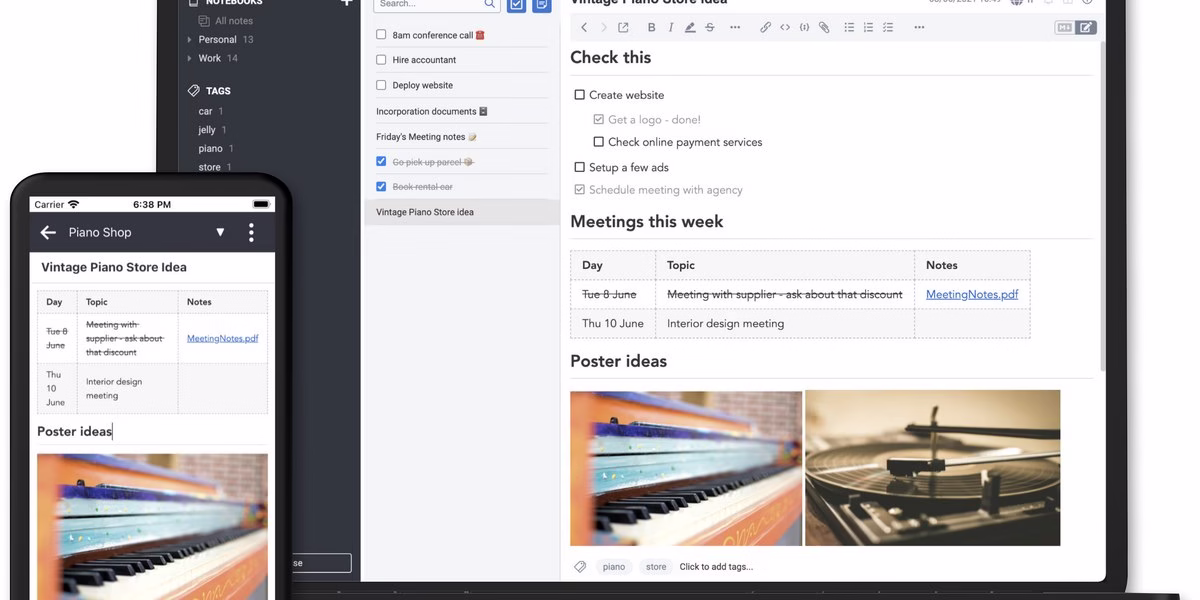This screenshot has height=600, width=1200.
Task: Filter notes by store tag in sidebar
Action: [x=209, y=167]
